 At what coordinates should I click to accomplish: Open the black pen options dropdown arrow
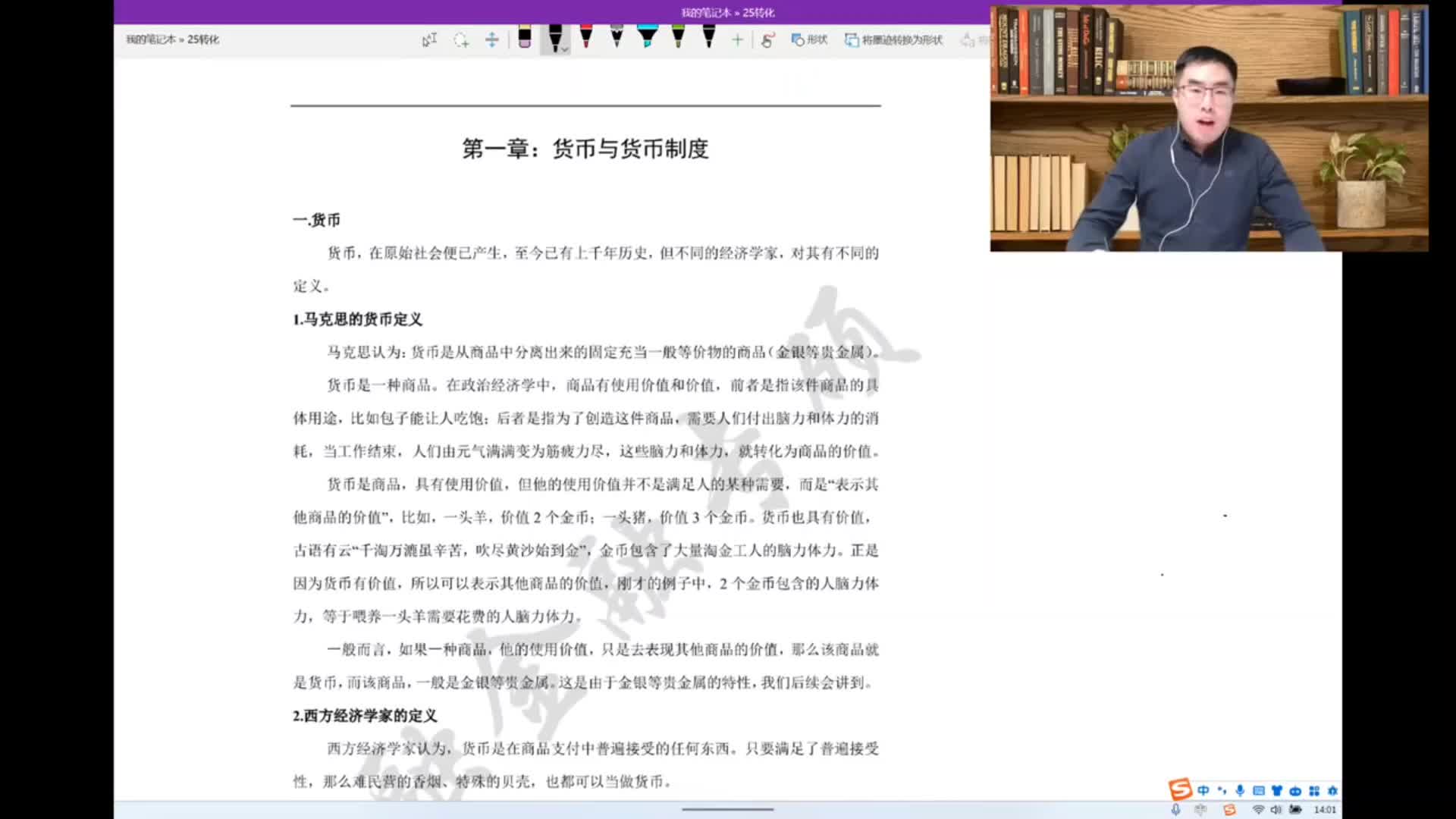(x=564, y=49)
